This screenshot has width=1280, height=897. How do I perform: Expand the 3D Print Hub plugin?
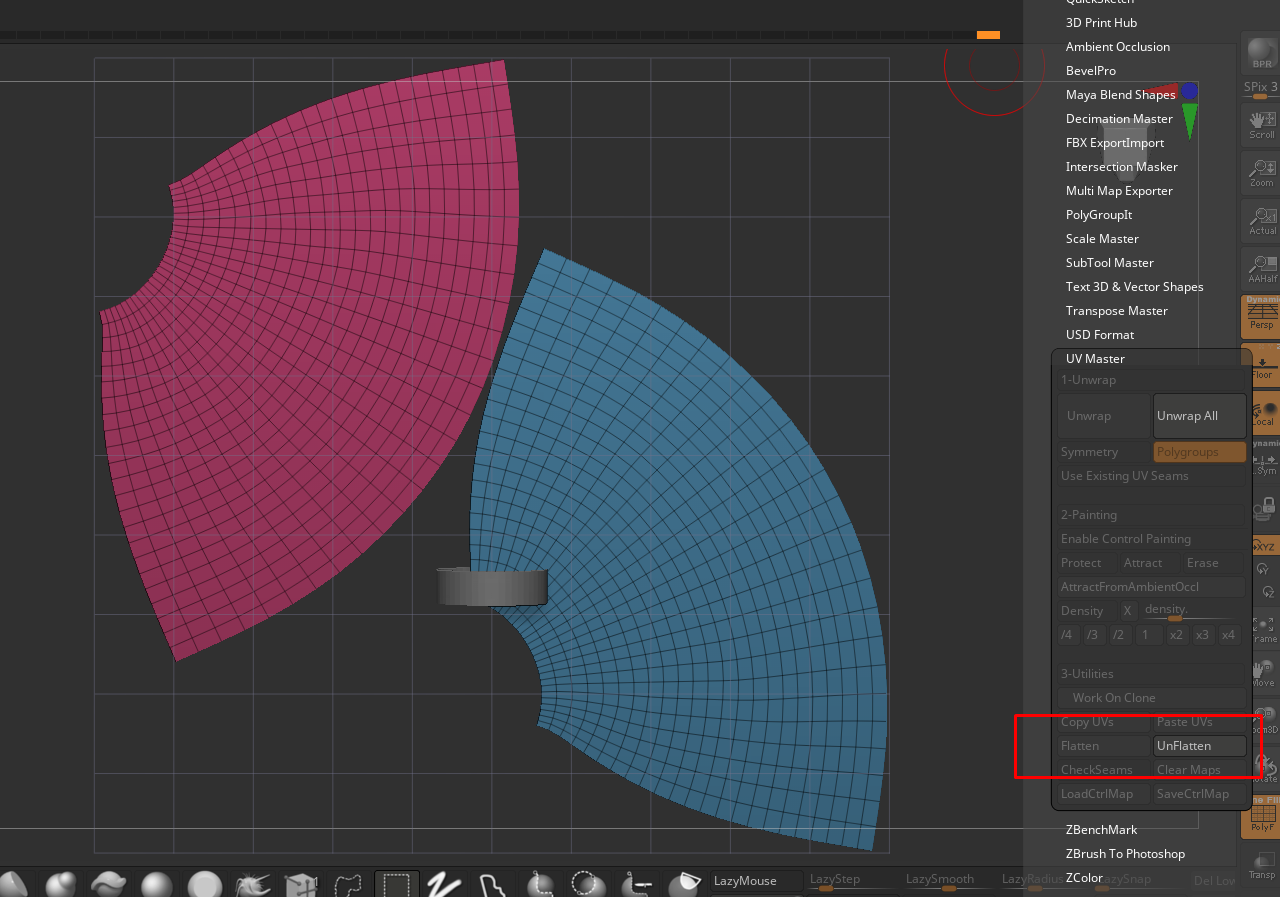point(1101,23)
